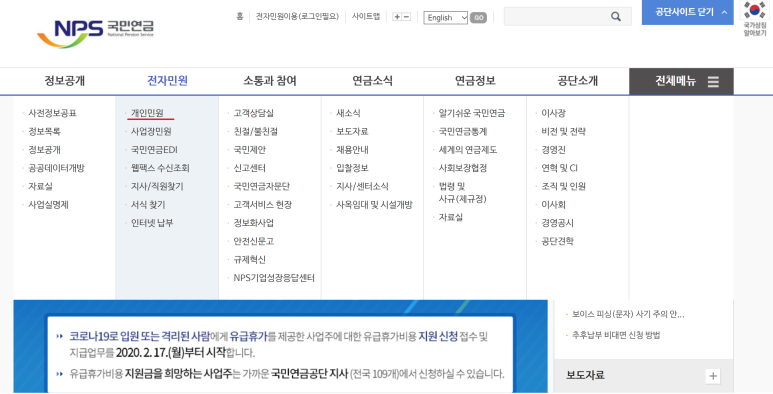Image resolution: width=773 pixels, height=394 pixels.
Task: Expand 보도자료 with the plus icon
Action: [713, 376]
